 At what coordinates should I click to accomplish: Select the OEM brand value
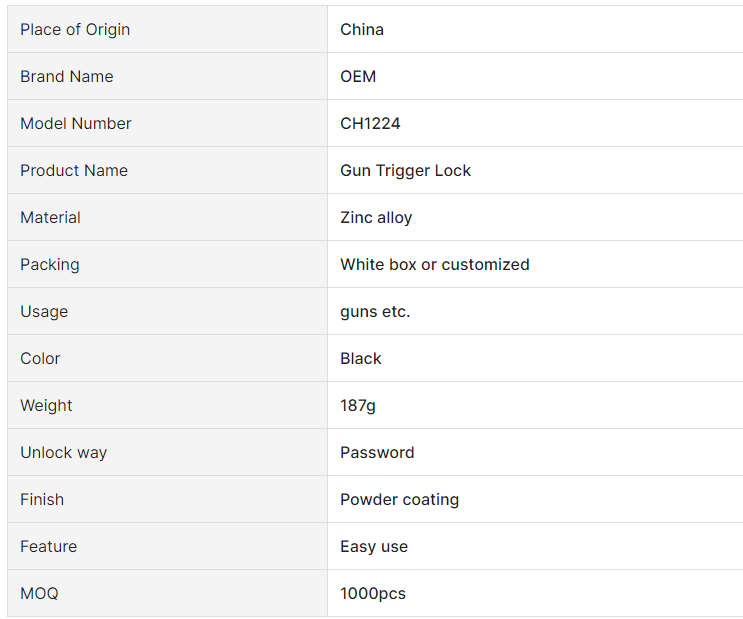coord(358,76)
